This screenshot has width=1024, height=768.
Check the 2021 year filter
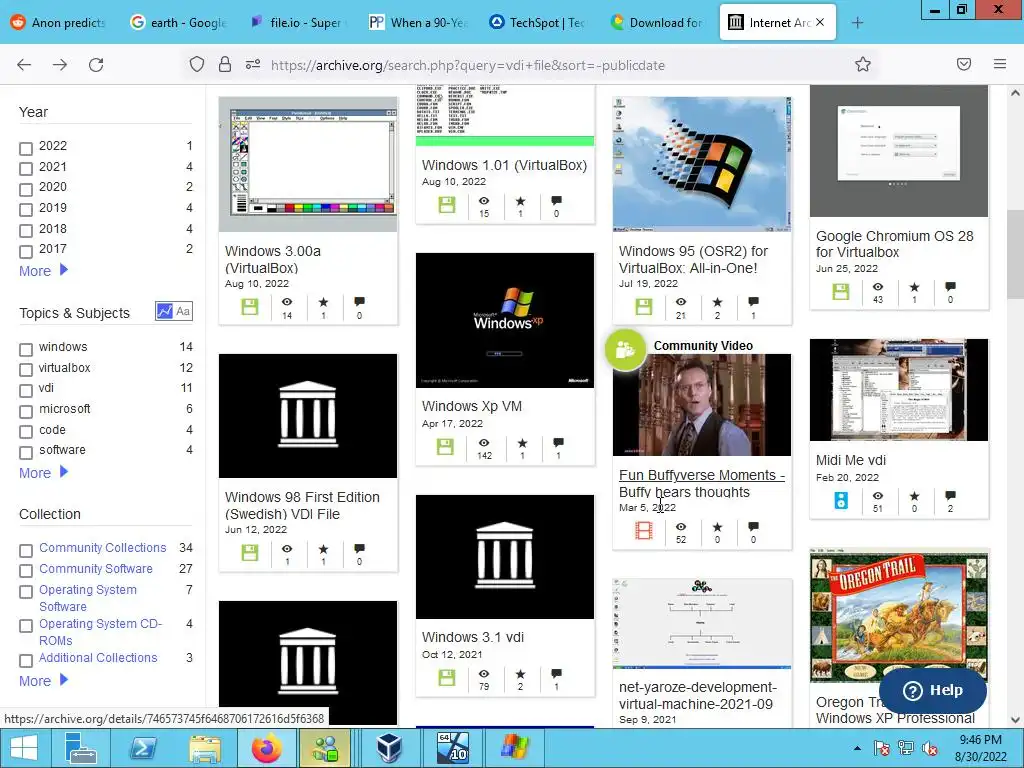click(x=26, y=169)
